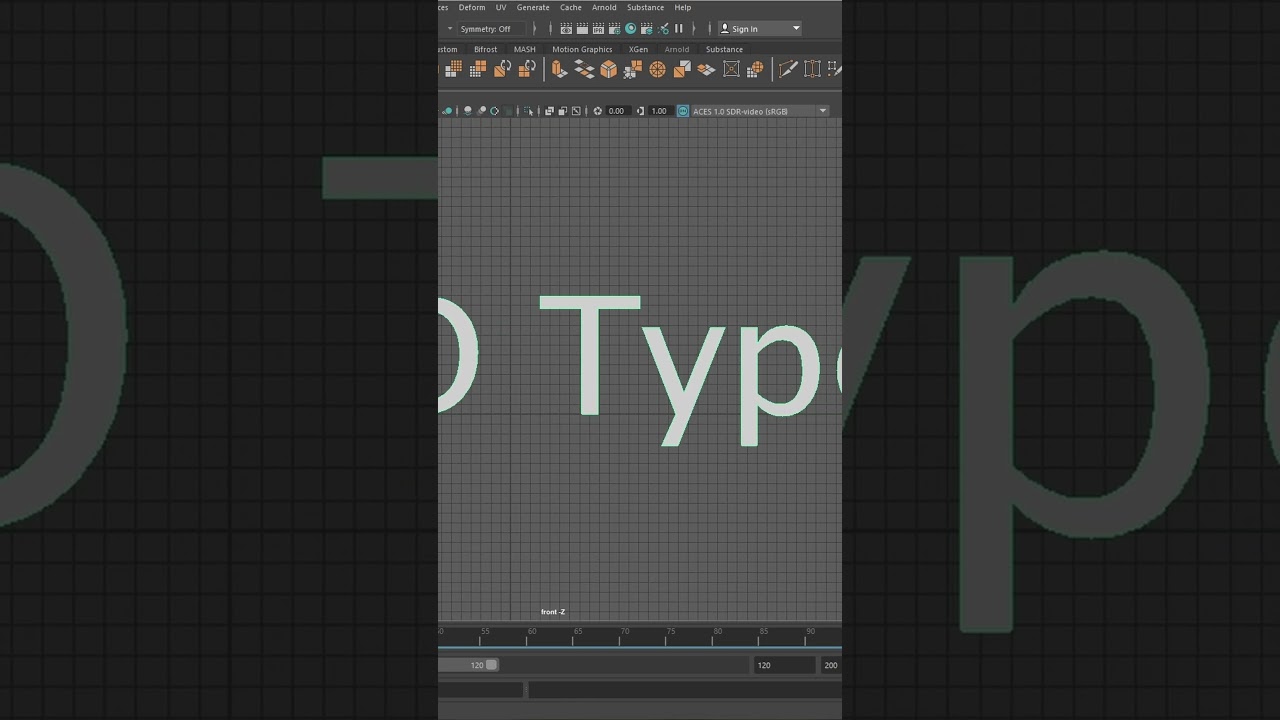Render the current frame clapperboard icon
This screenshot has width=1280, height=720.
[582, 29]
